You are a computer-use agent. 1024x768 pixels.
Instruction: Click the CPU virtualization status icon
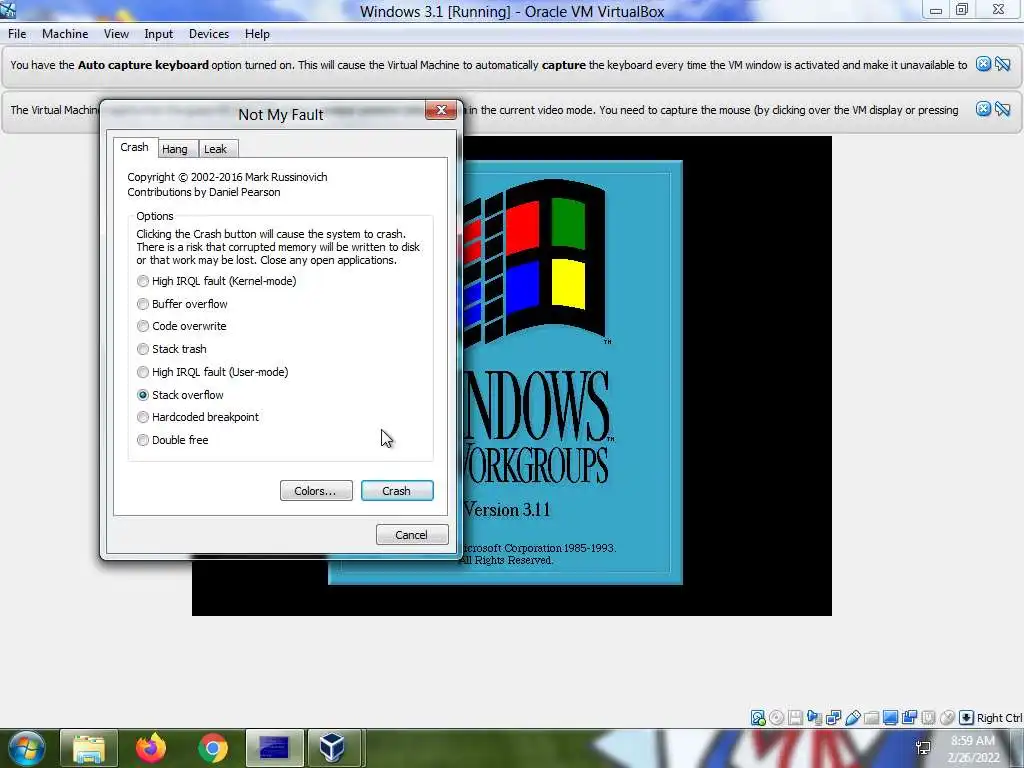point(928,718)
